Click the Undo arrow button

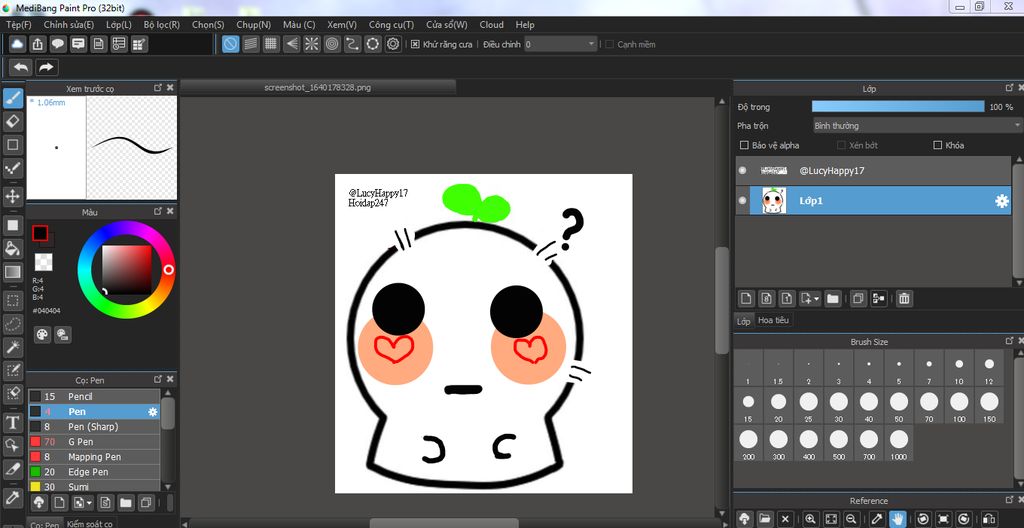click(22, 67)
